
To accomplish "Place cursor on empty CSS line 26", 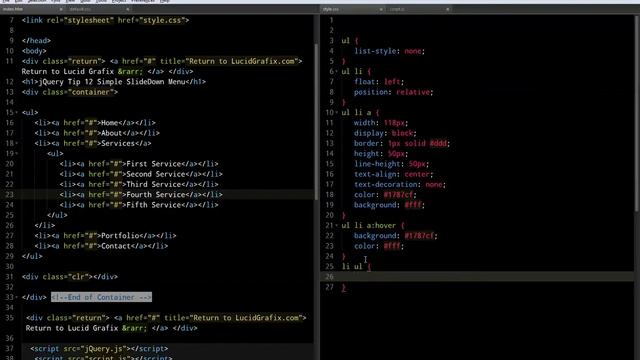I will click(x=478, y=277).
